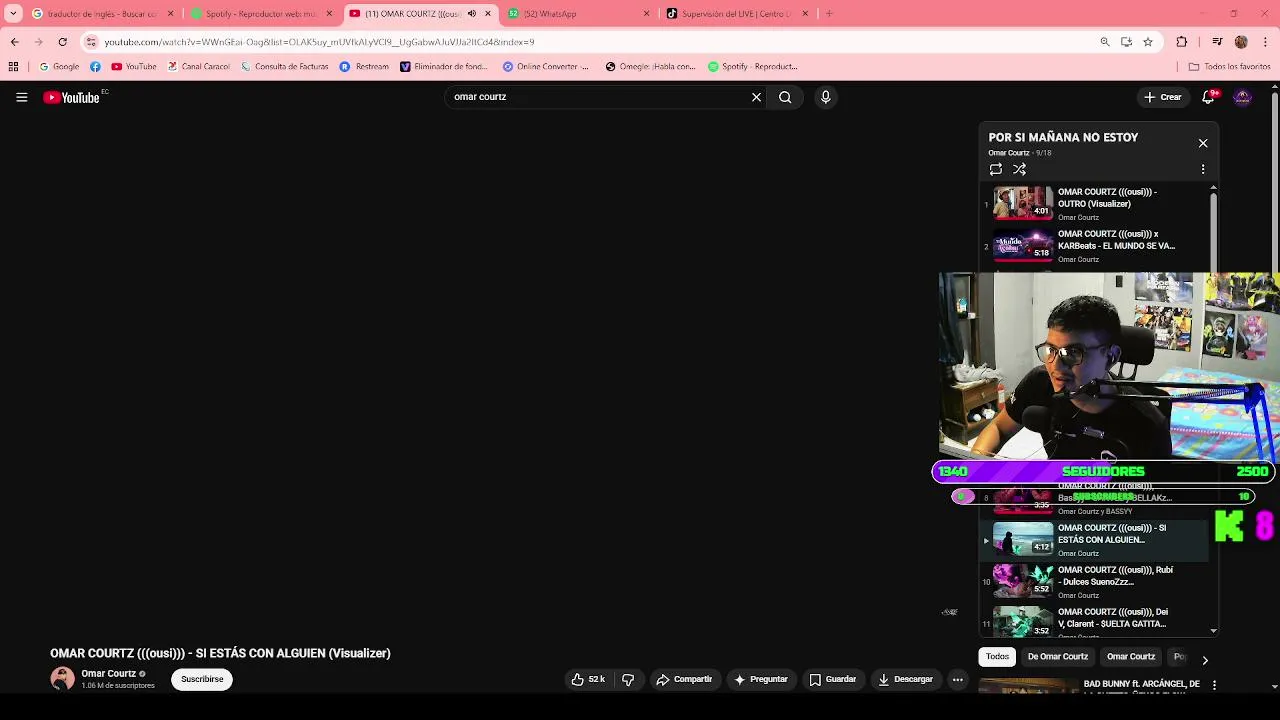Select the De Omar Courtz chip
The width and height of the screenshot is (1280, 720).
(x=1057, y=657)
